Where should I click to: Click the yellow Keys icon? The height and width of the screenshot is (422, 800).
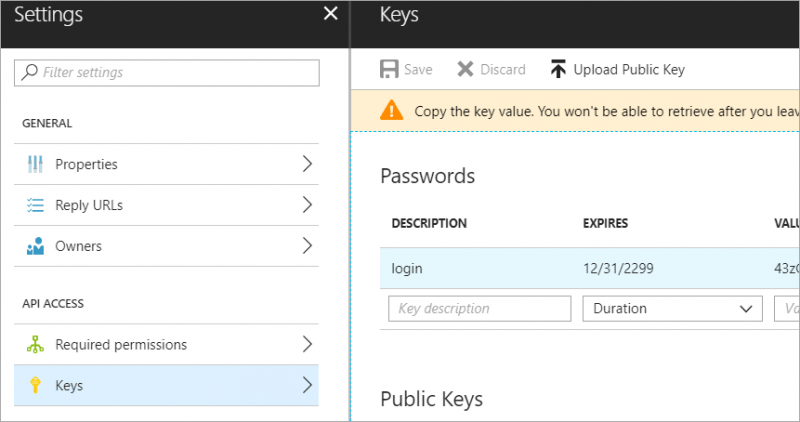pos(35,385)
